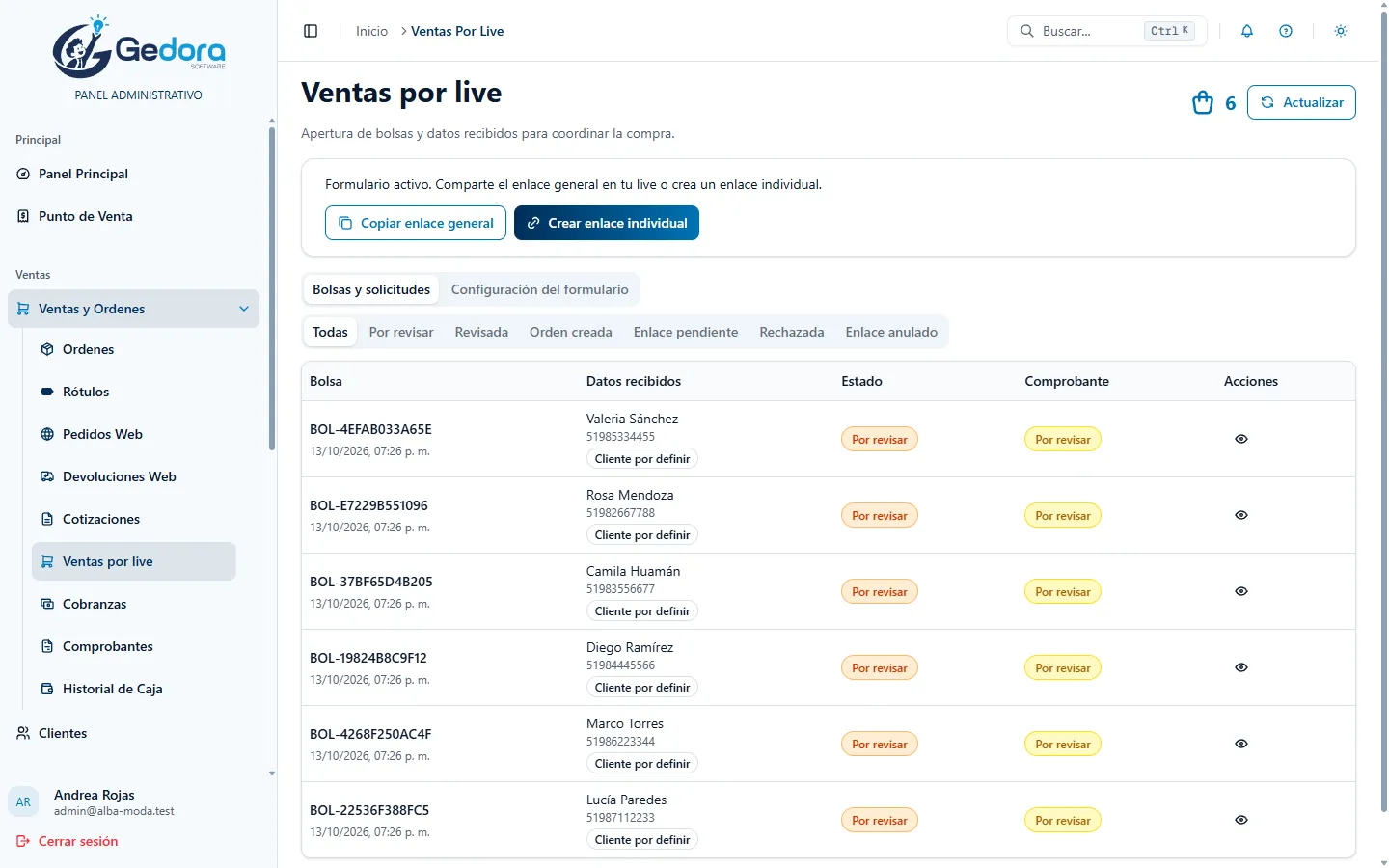
Task: Click Valeria Sánchez's Cliente por definir badge
Action: pyautogui.click(x=642, y=459)
